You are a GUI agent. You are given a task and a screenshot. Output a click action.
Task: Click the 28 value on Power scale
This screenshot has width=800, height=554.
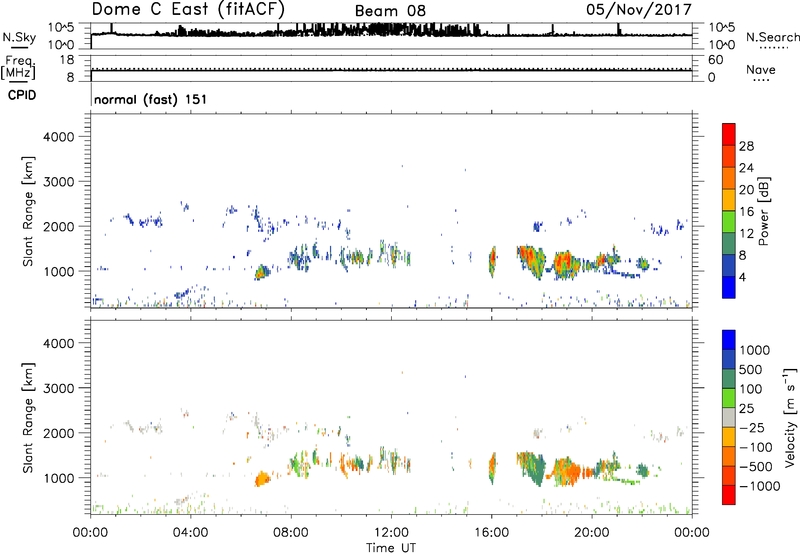746,146
